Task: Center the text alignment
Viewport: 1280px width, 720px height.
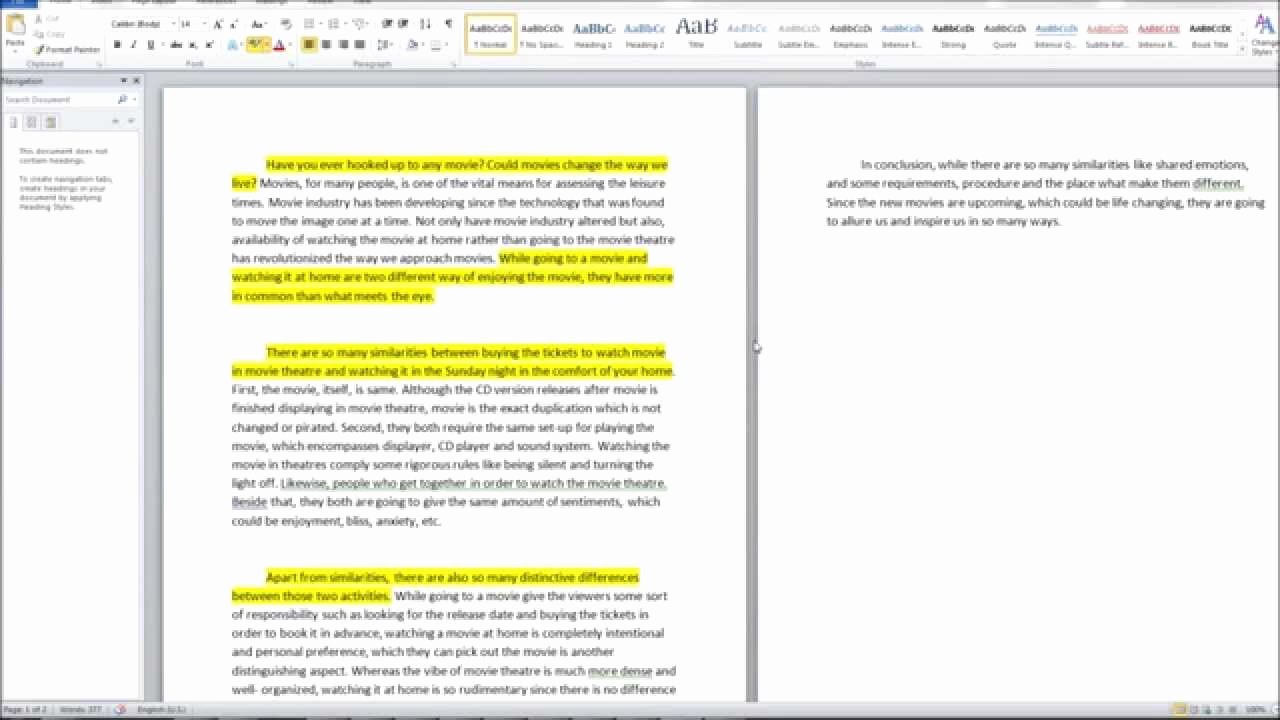Action: click(x=326, y=45)
